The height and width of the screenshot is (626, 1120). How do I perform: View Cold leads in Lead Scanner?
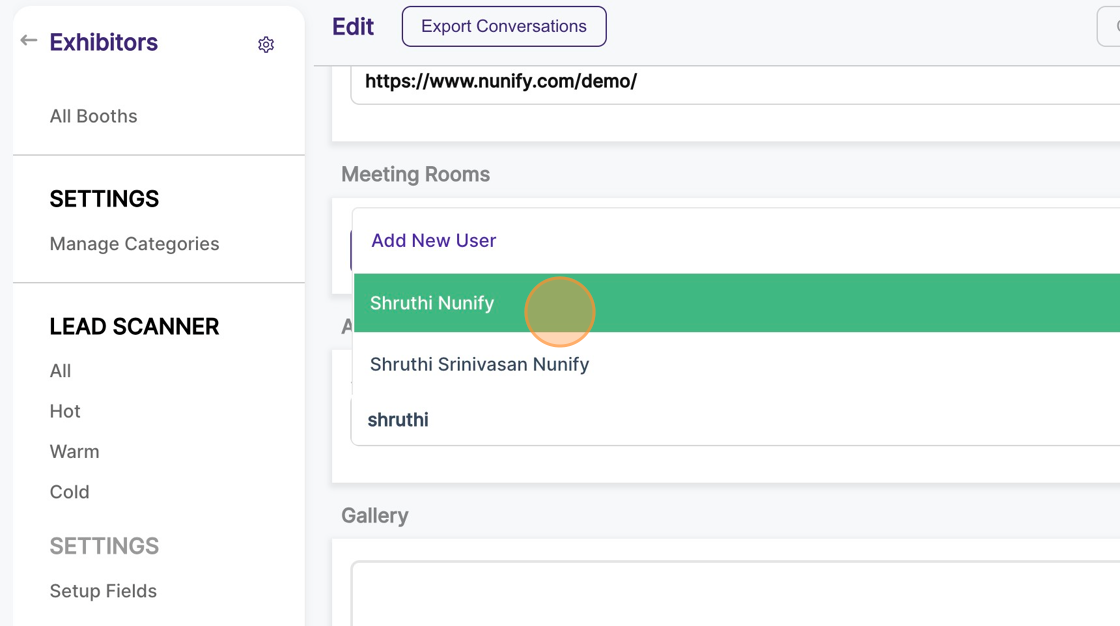(x=70, y=492)
